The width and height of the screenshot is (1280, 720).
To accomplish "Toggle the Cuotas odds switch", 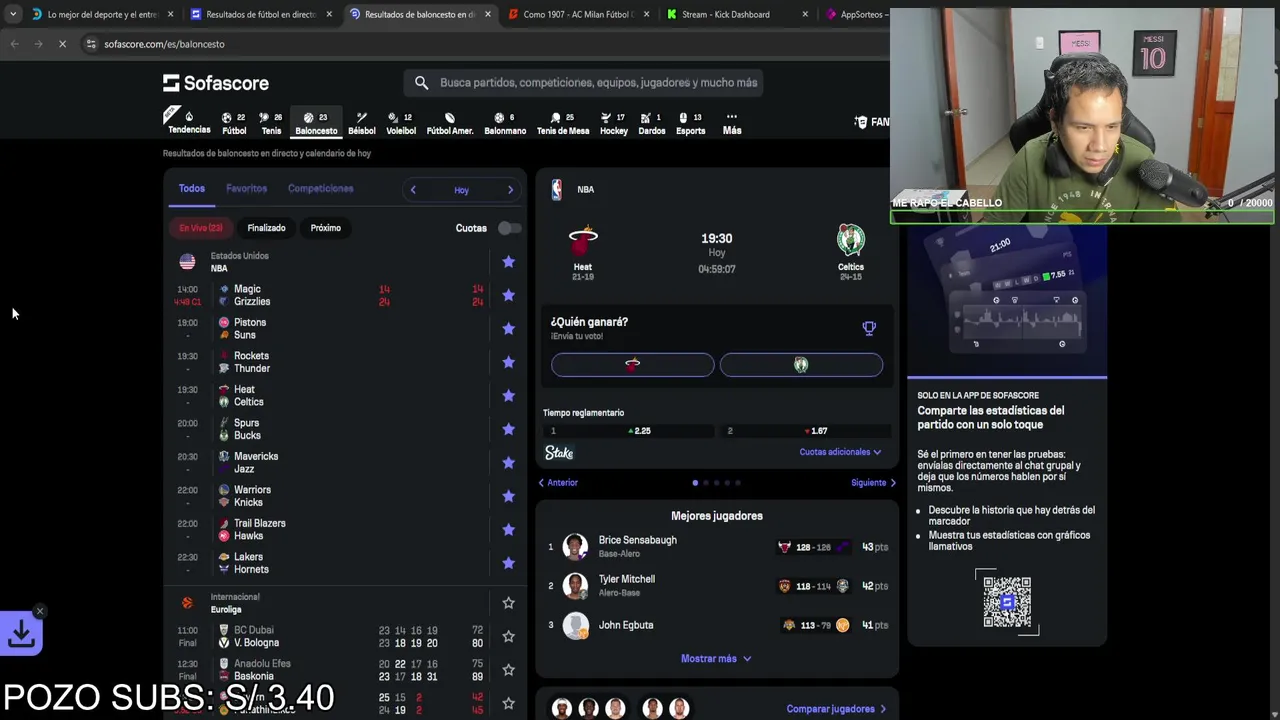I will [x=509, y=228].
